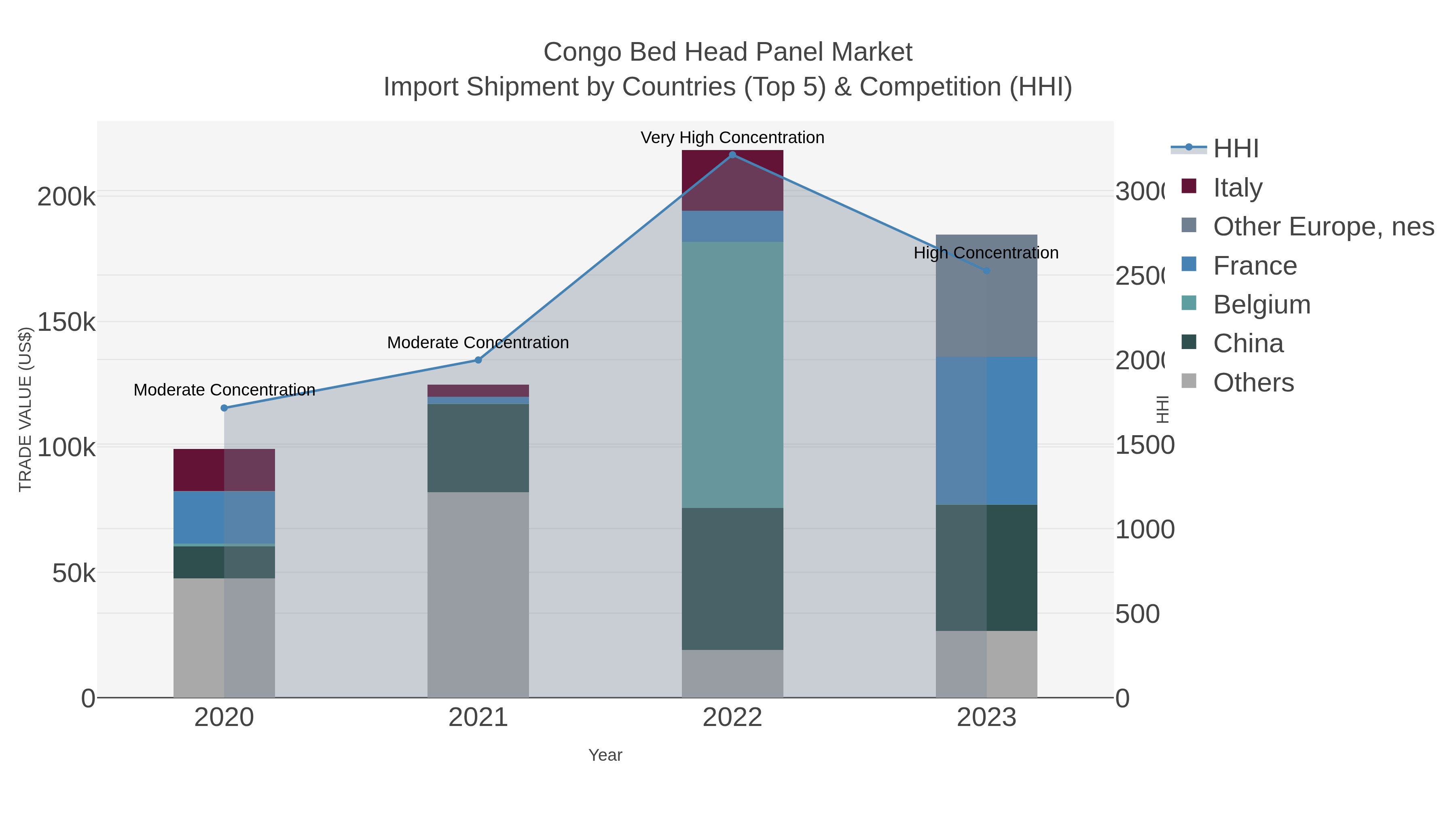Viewport: 1456px width, 819px height.
Task: Click the 'Moderate Concentration' annotation above 2020
Action: [x=224, y=390]
